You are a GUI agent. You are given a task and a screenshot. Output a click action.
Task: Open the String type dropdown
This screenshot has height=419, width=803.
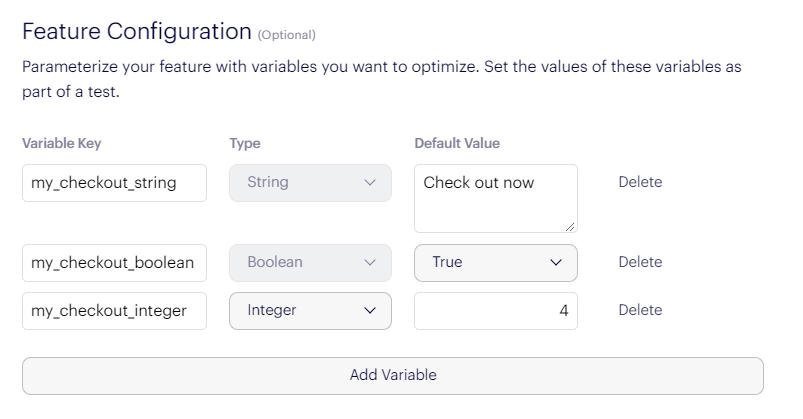[310, 183]
